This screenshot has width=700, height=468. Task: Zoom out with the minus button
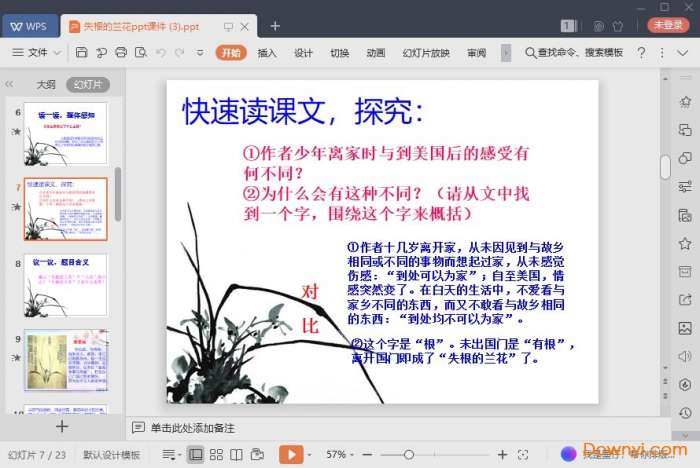[x=367, y=455]
